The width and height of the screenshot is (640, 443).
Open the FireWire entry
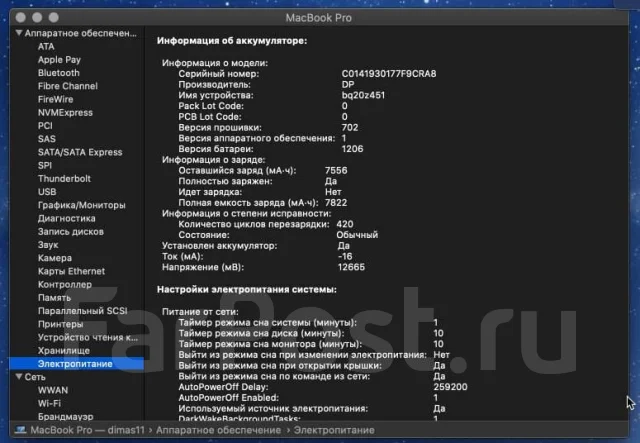click(x=56, y=99)
